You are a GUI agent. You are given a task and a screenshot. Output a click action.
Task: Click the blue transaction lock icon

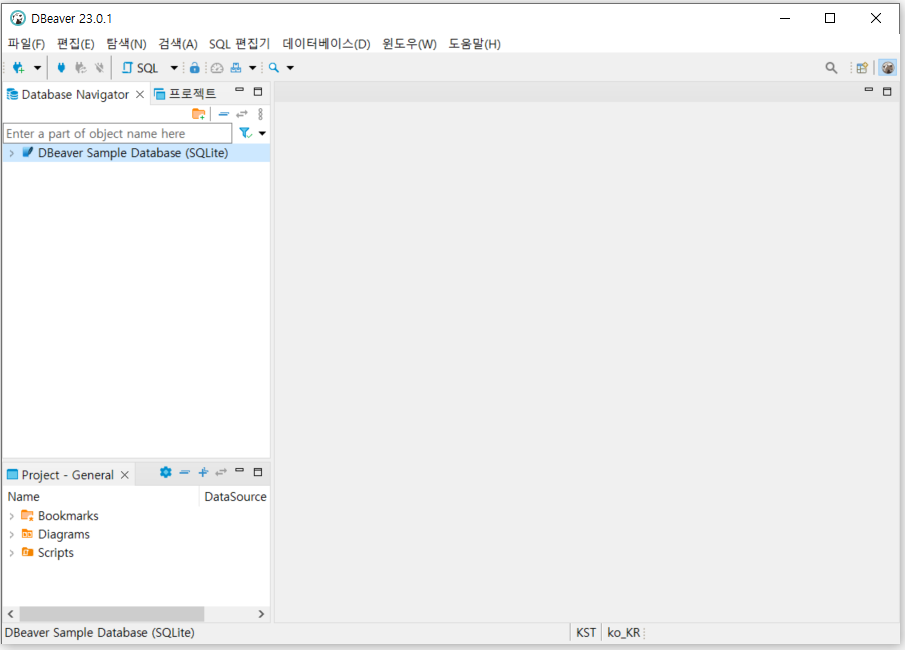point(195,68)
